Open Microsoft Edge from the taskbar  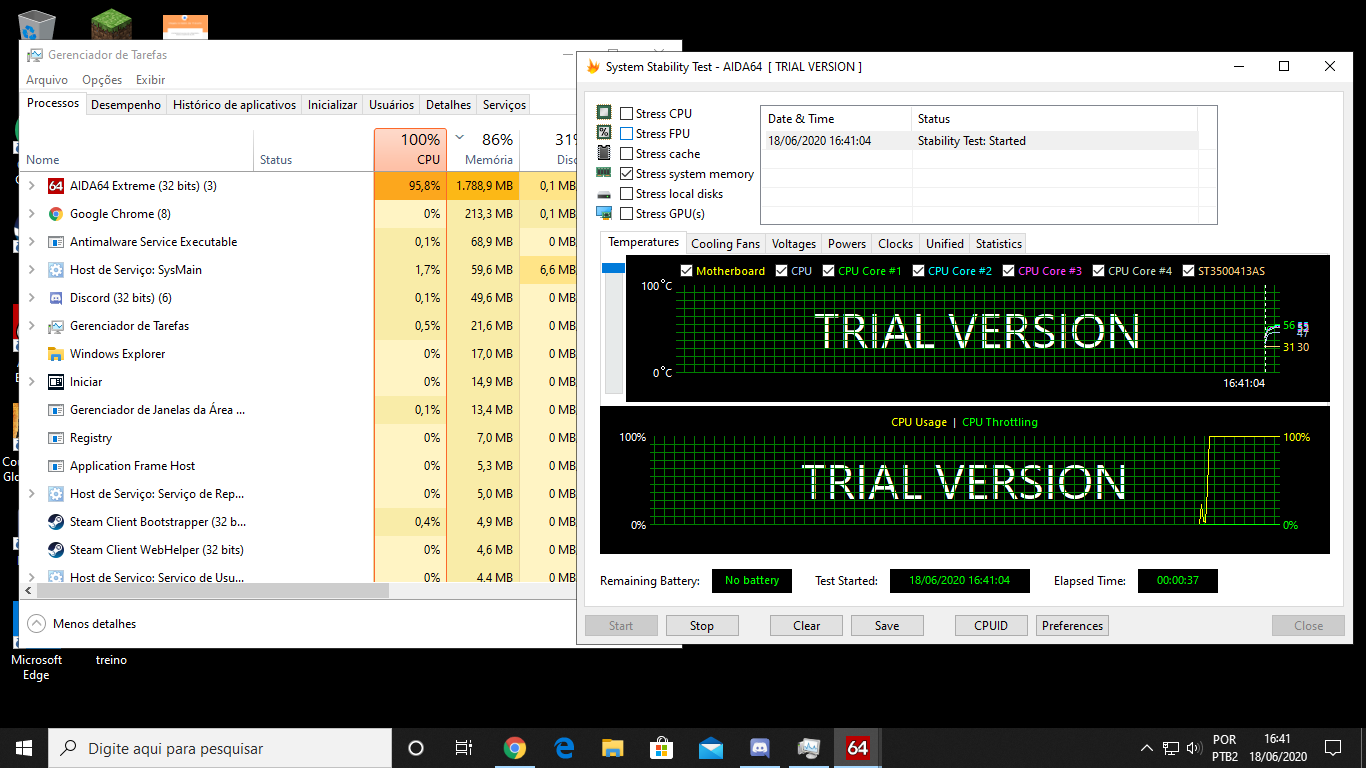(x=564, y=748)
